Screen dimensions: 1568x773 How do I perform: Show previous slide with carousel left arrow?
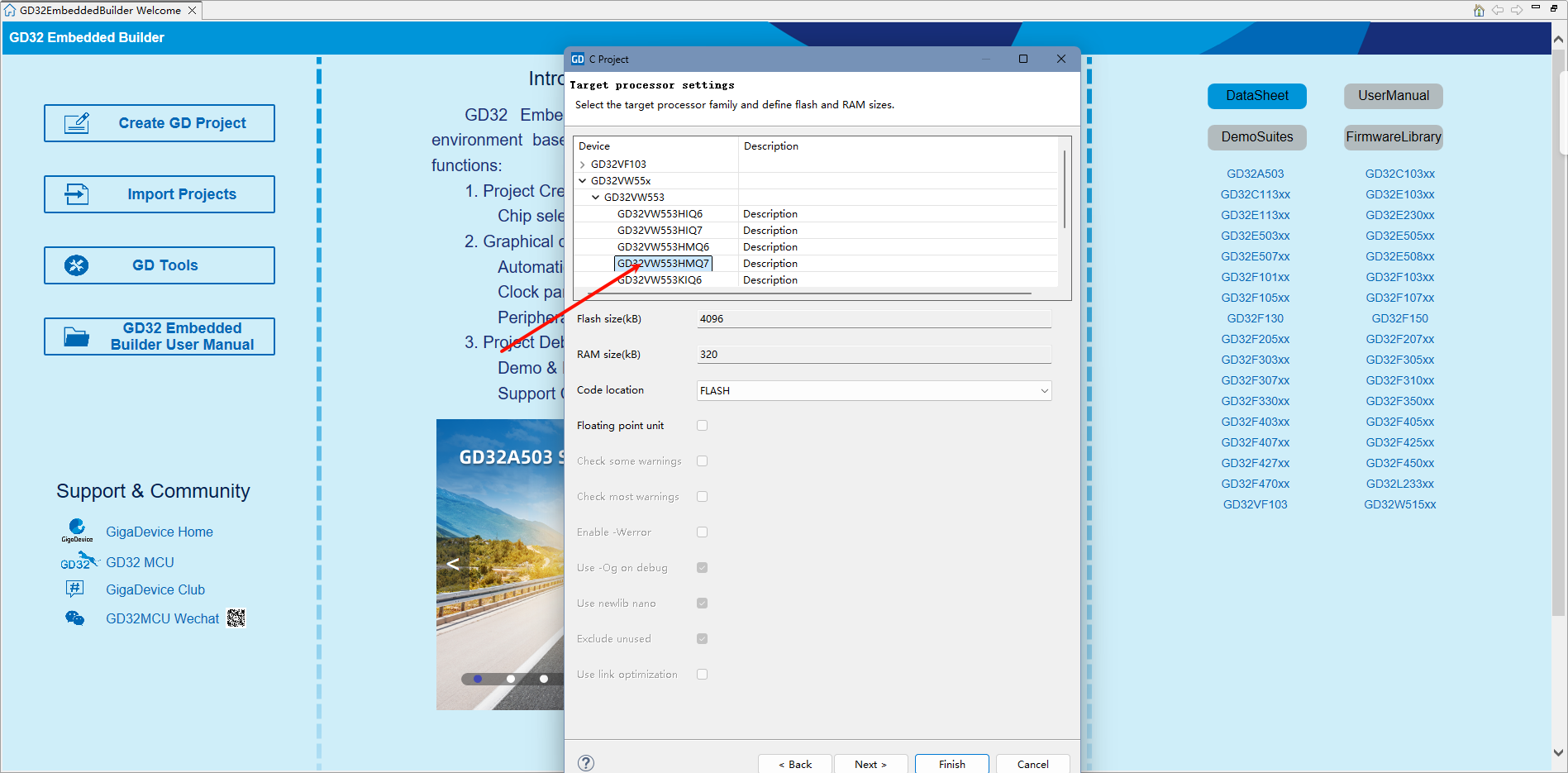[453, 564]
